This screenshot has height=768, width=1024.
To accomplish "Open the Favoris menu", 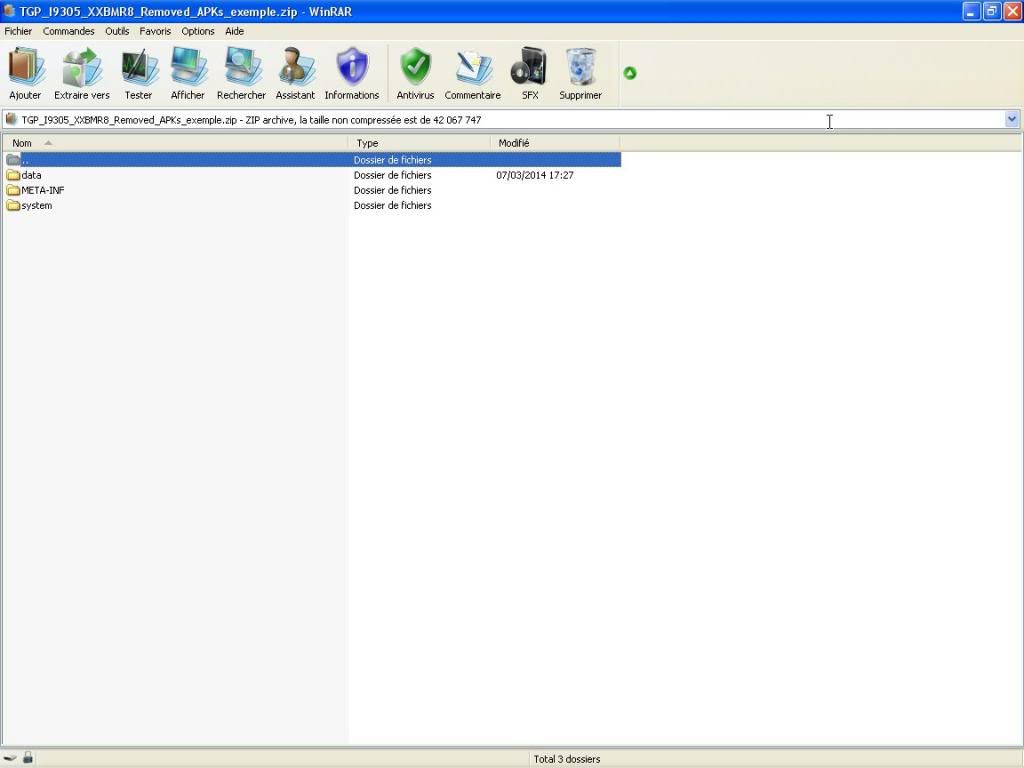I will pos(155,31).
